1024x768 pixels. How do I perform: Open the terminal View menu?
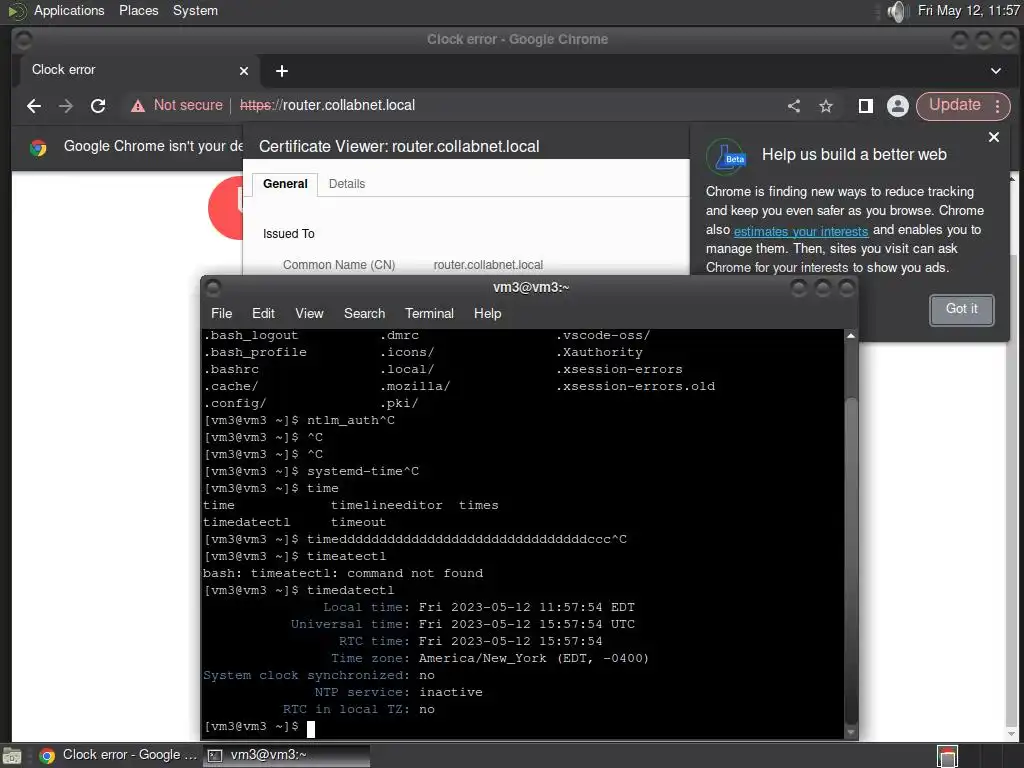coord(309,313)
